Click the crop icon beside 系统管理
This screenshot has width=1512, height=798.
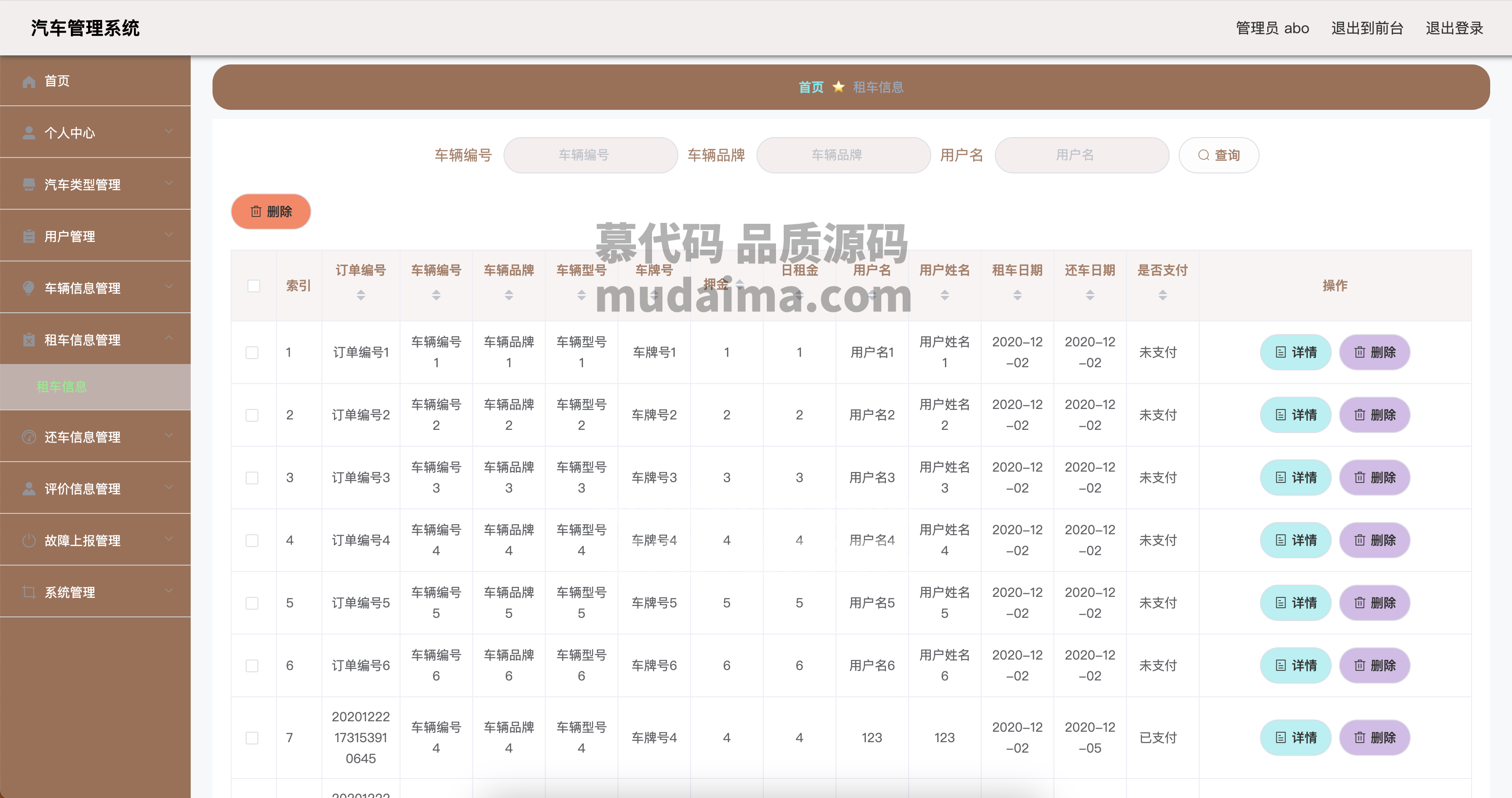29,592
